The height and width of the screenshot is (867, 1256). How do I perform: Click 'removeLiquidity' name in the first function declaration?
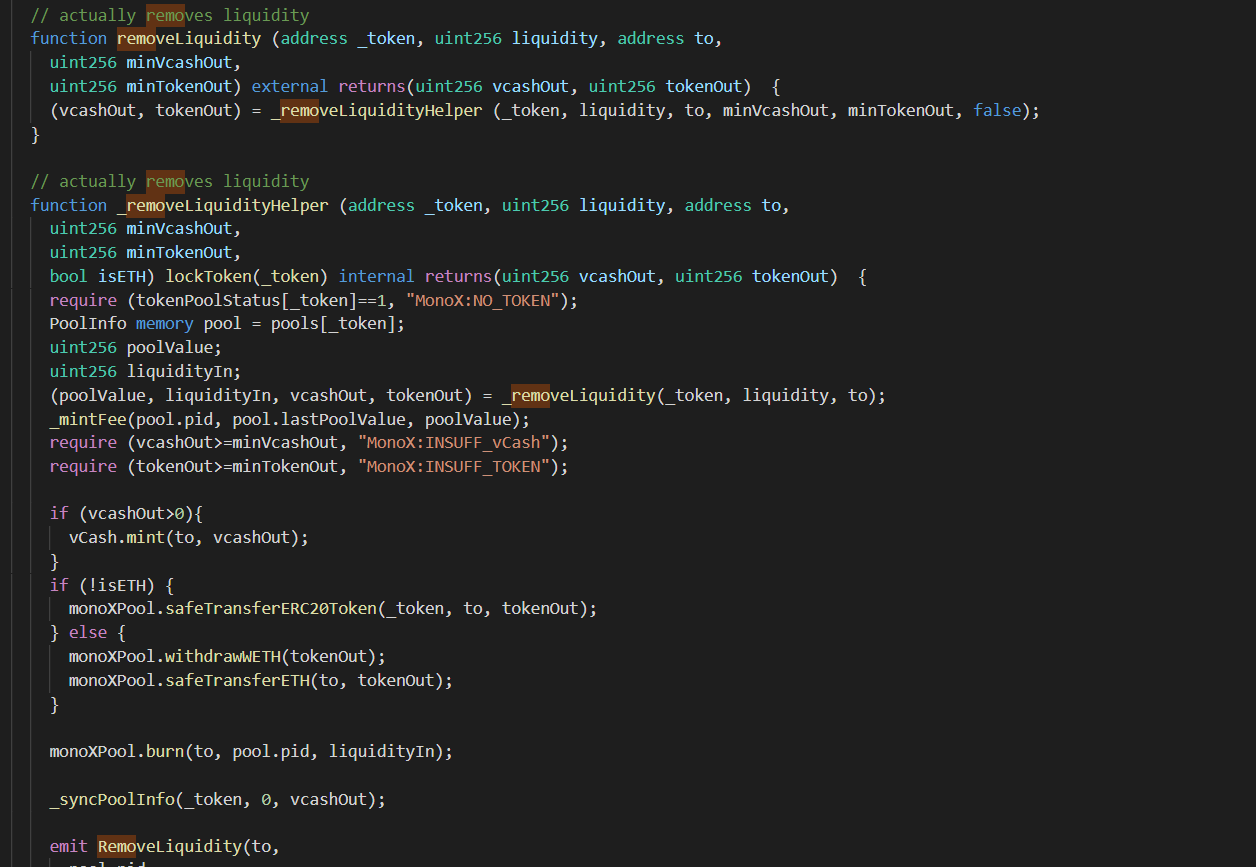coord(189,39)
